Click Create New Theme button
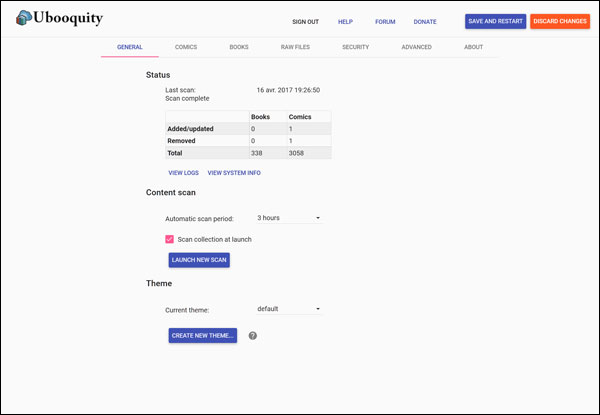 (x=202, y=335)
